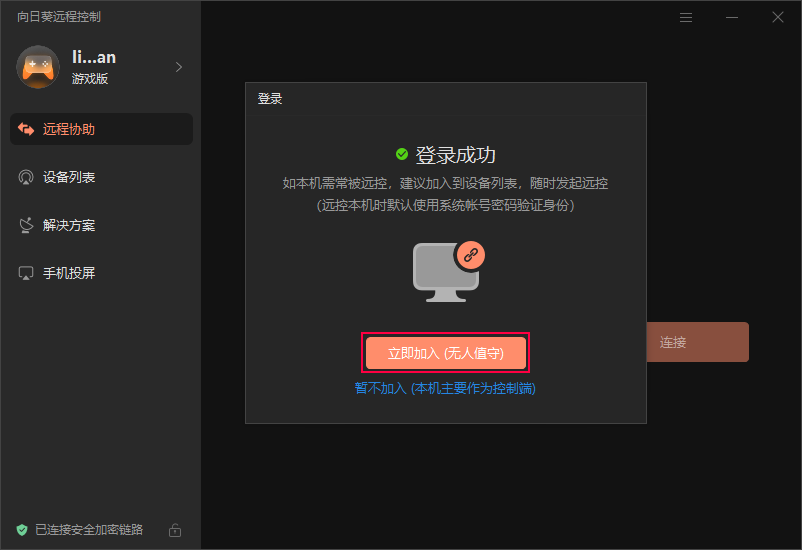Open the 解决方案 sidebar item
The image size is (802, 550).
pos(101,225)
